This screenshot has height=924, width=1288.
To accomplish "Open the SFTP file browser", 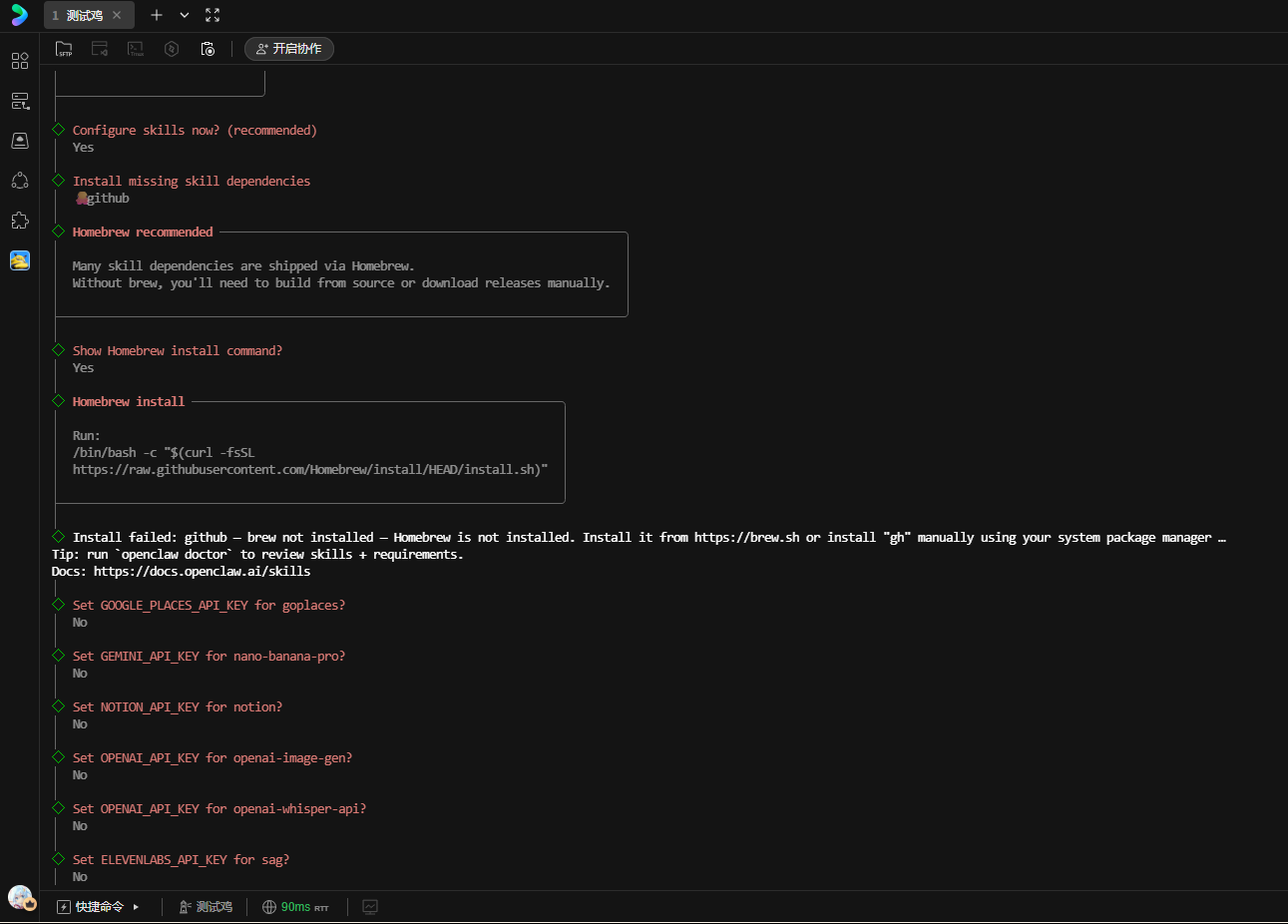I will coord(64,49).
